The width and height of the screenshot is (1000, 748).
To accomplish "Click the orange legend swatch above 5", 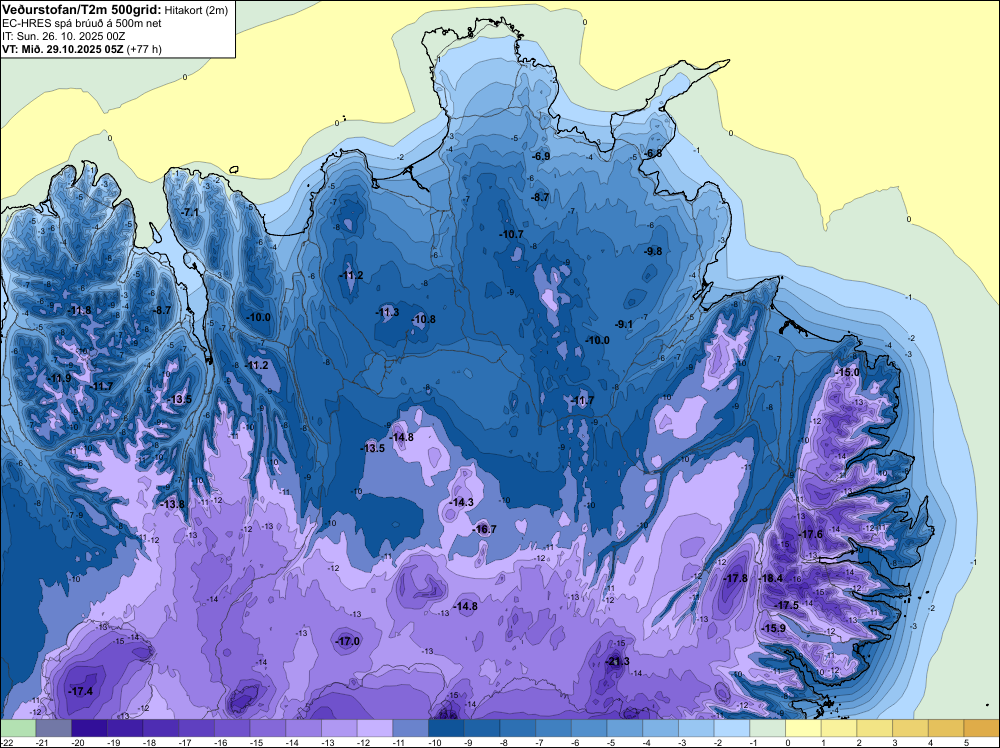I will coord(982,728).
